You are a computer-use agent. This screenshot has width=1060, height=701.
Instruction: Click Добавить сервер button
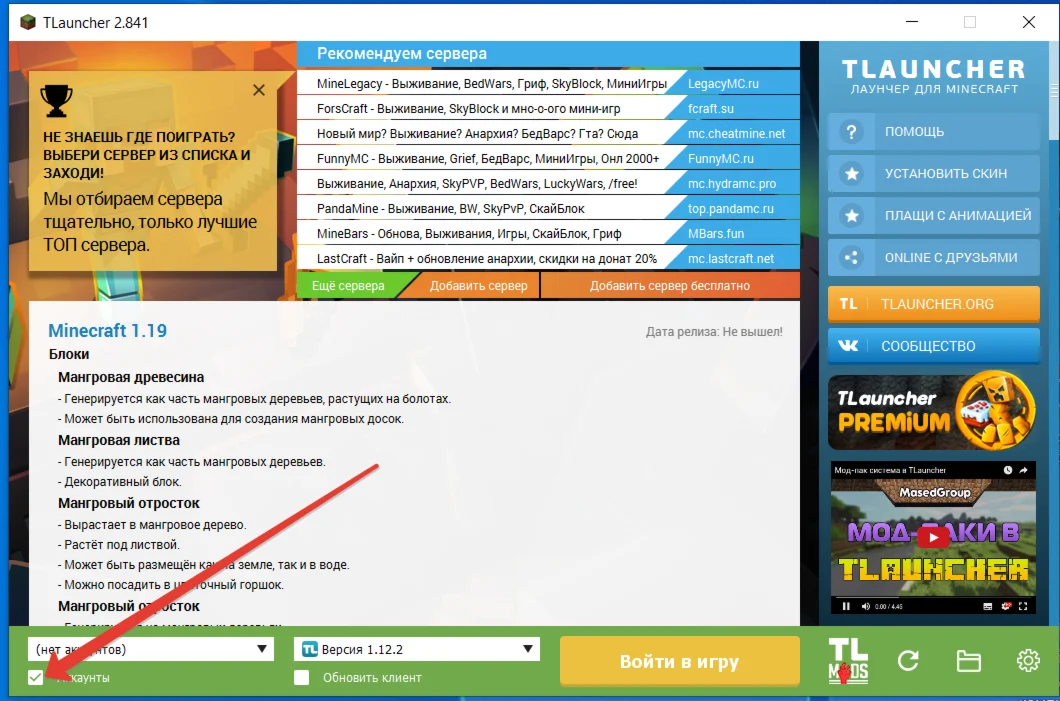tap(479, 286)
